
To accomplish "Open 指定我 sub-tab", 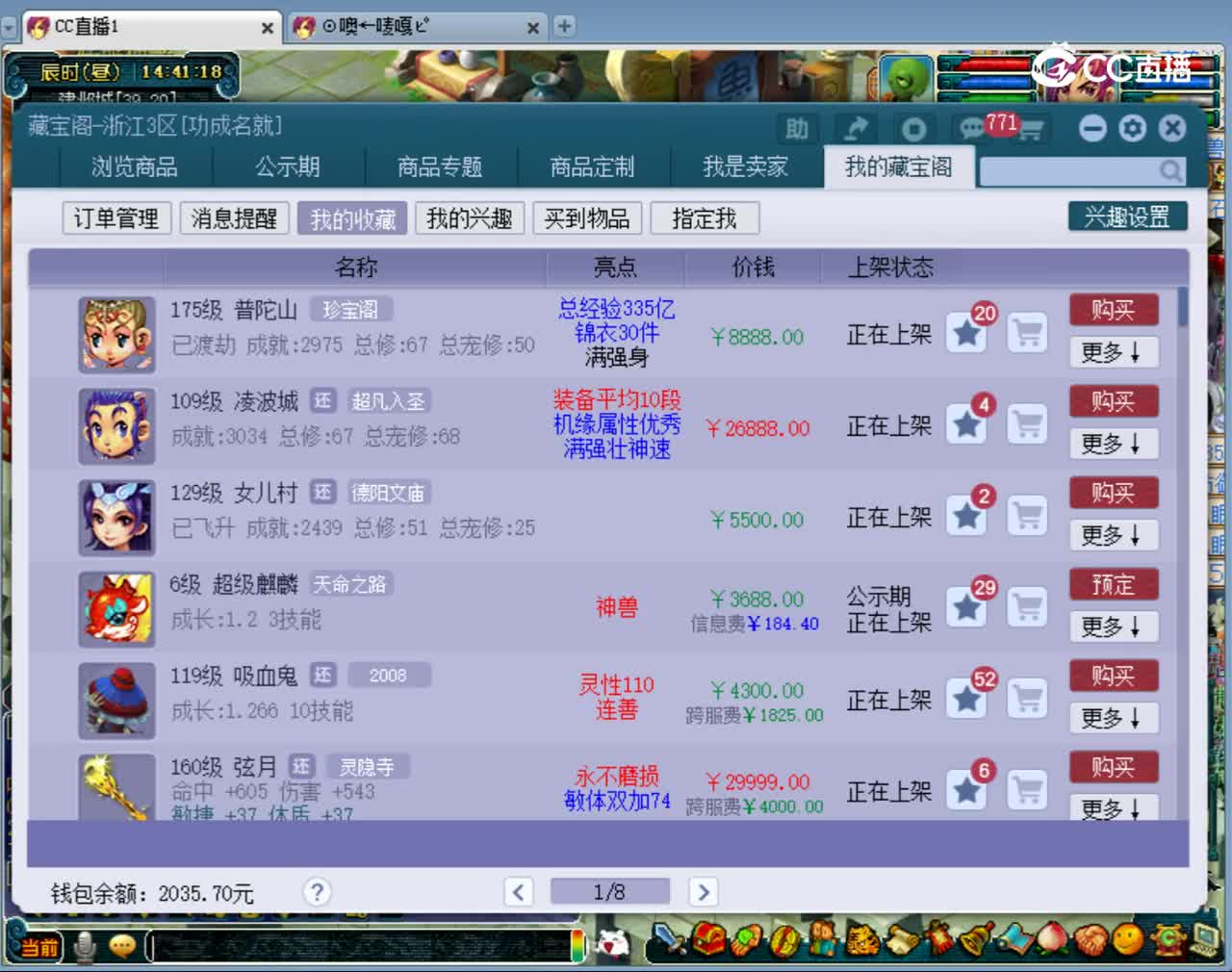I will click(705, 218).
